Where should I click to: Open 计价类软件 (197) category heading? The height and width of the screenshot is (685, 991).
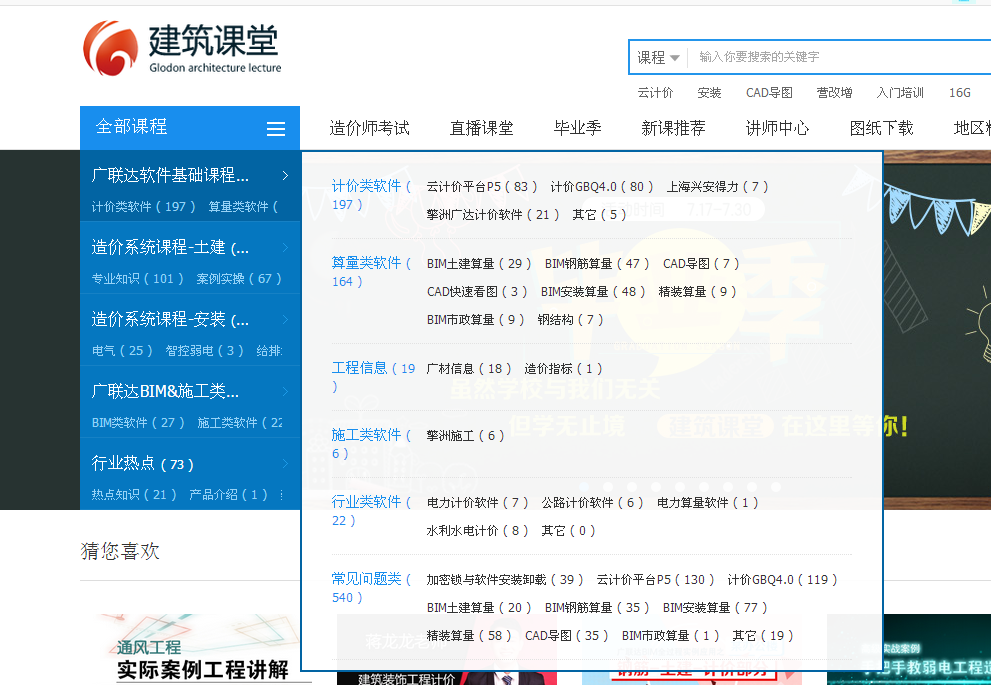pos(371,195)
